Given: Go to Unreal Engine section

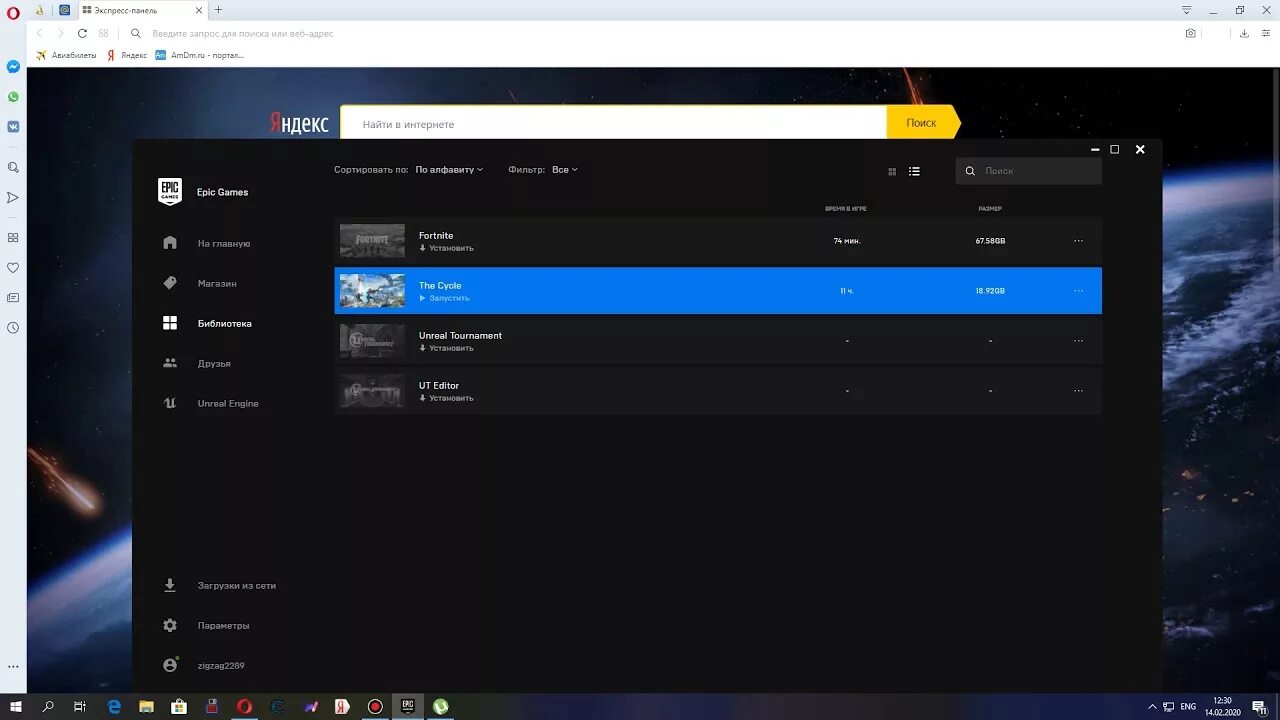Looking at the screenshot, I should click(211, 403).
